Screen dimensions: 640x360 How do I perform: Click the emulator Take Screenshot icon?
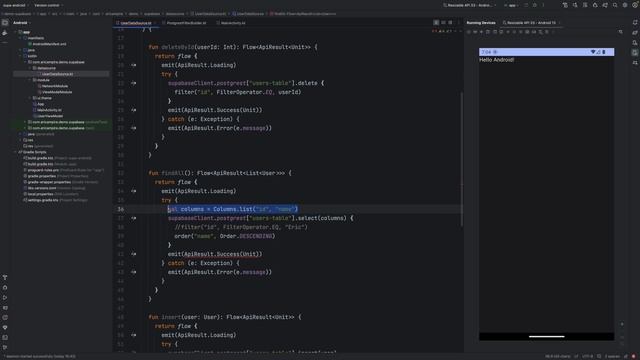(x=527, y=32)
